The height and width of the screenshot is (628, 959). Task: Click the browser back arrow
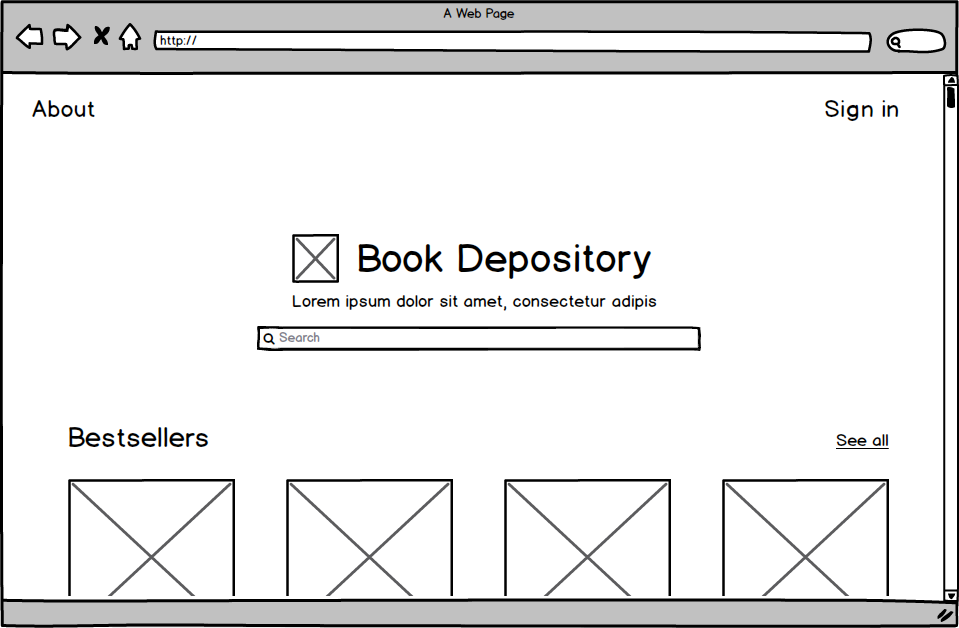[x=29, y=37]
